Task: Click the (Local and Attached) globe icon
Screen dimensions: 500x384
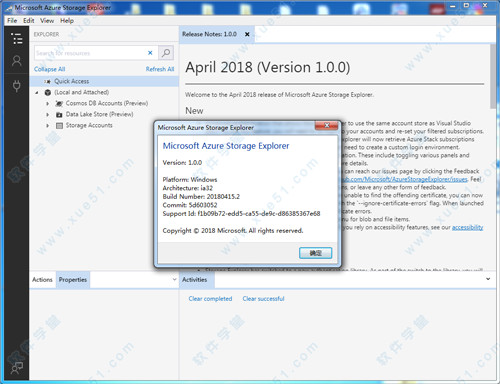Action: [48, 92]
